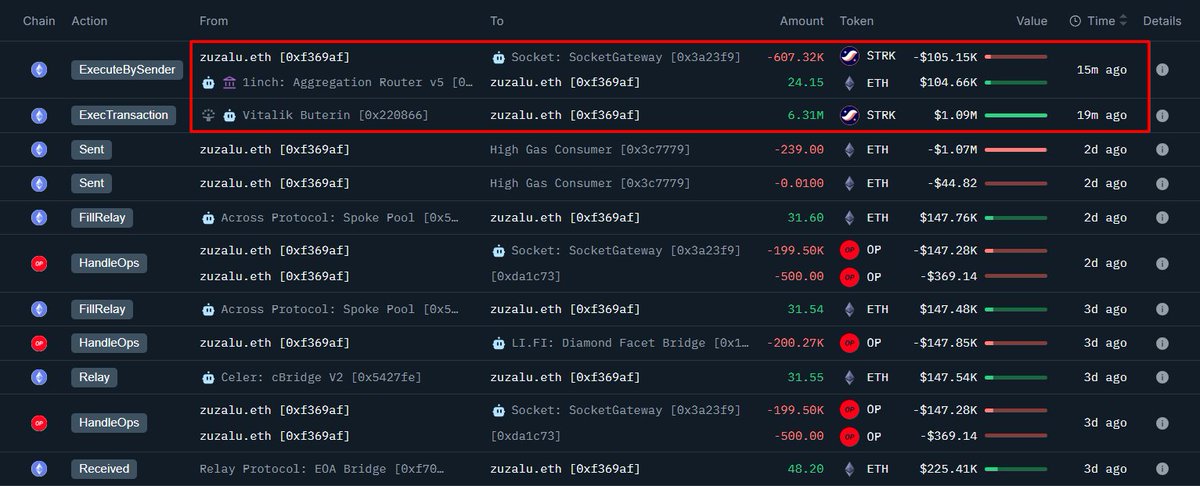
Task: Select the Received action tag
Action: [x=103, y=468]
